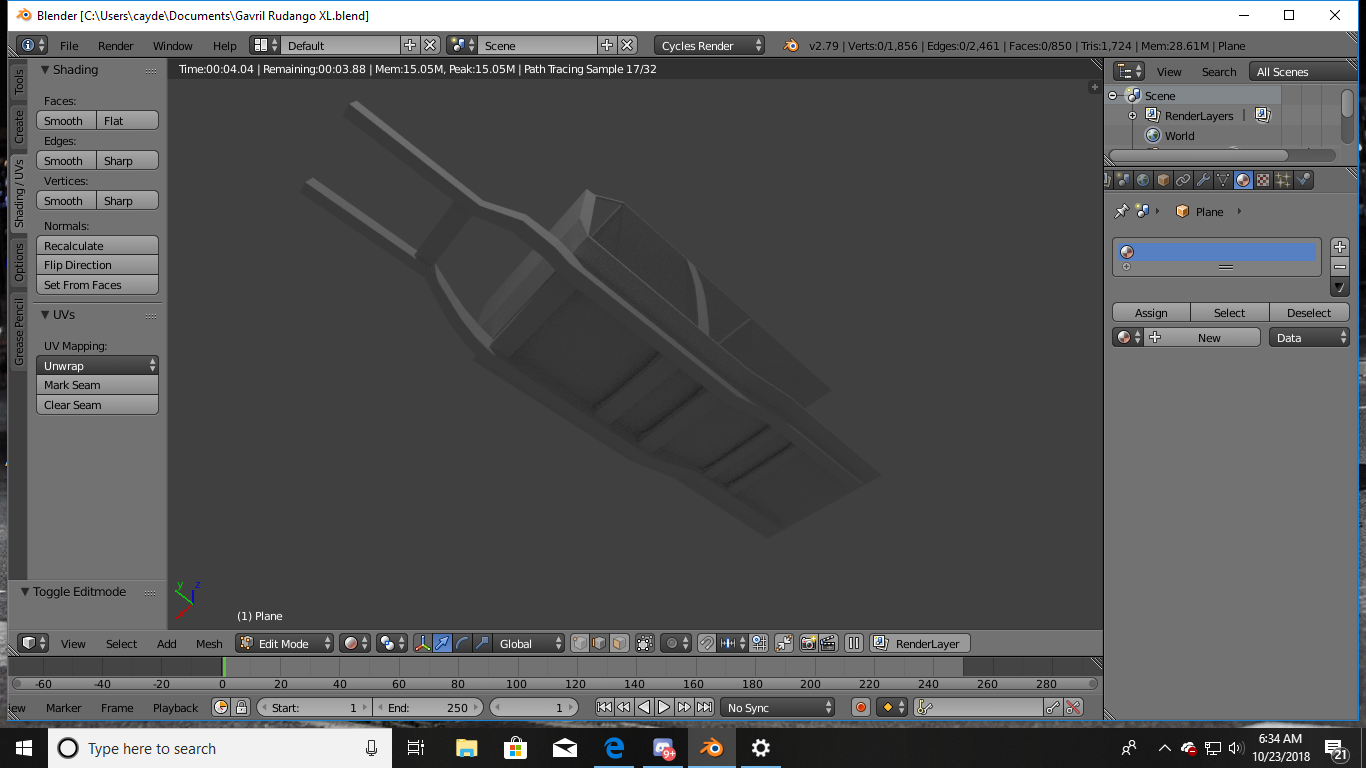Open the Data link dropdown
This screenshot has width=1366, height=768.
click(1310, 337)
